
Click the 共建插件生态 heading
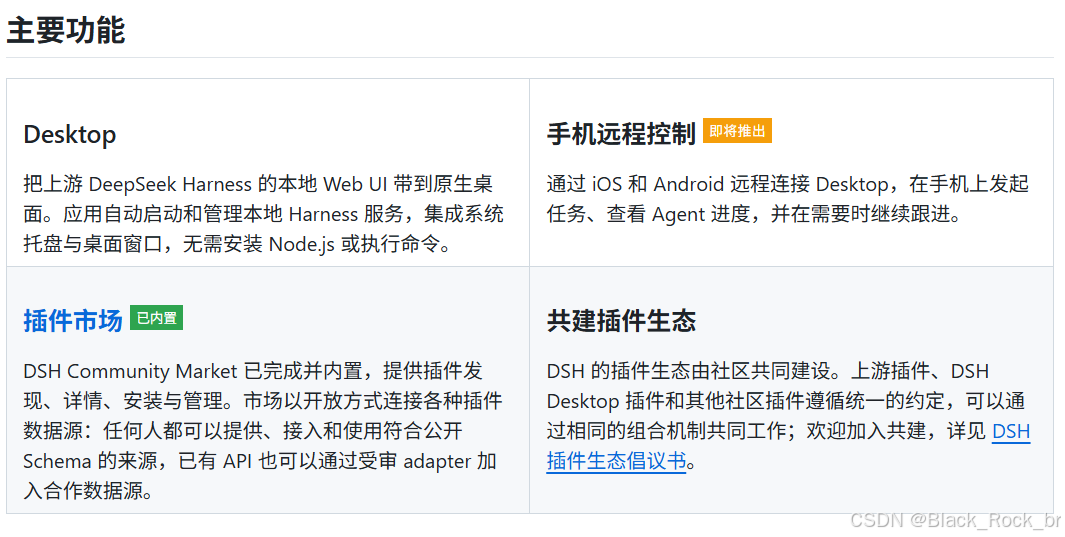621,320
